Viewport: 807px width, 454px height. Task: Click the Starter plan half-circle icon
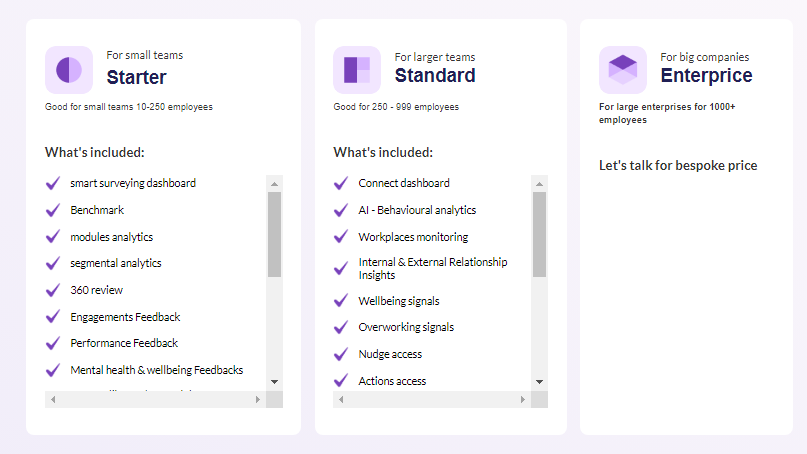pyautogui.click(x=69, y=70)
